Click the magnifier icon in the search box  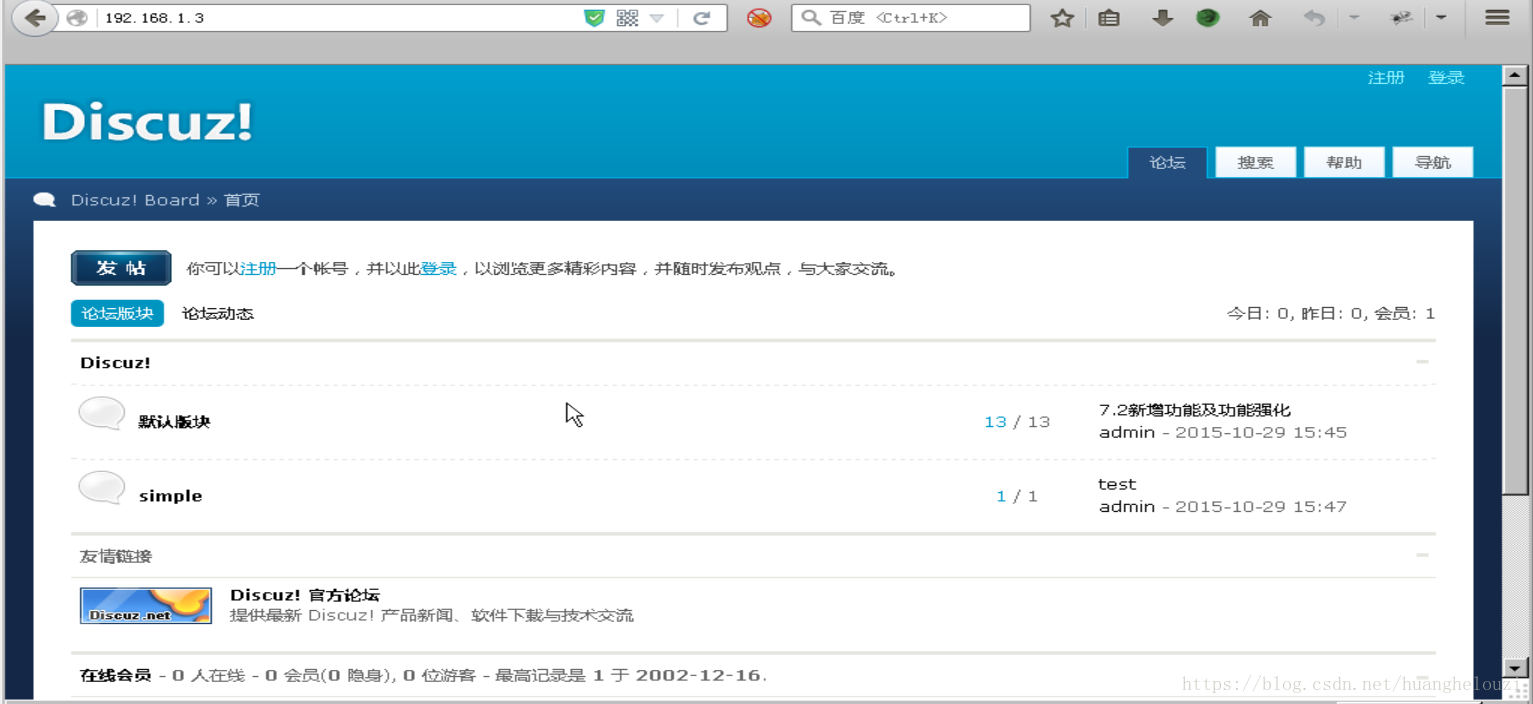[811, 18]
